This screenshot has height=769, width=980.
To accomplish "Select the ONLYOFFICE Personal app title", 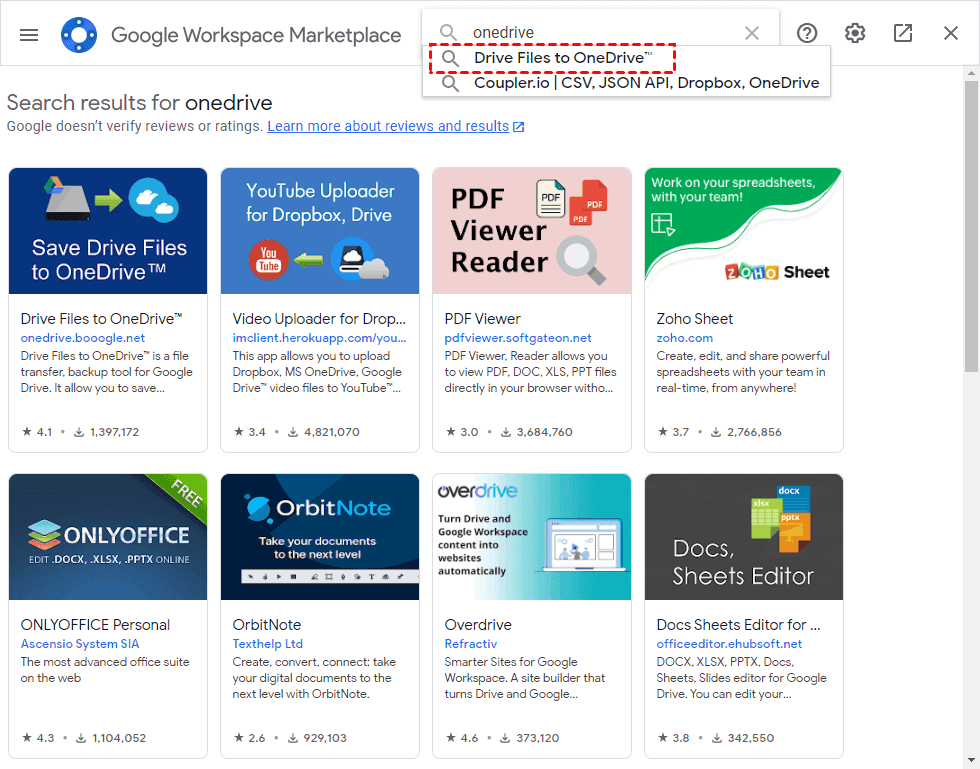I will pyautogui.click(x=96, y=625).
